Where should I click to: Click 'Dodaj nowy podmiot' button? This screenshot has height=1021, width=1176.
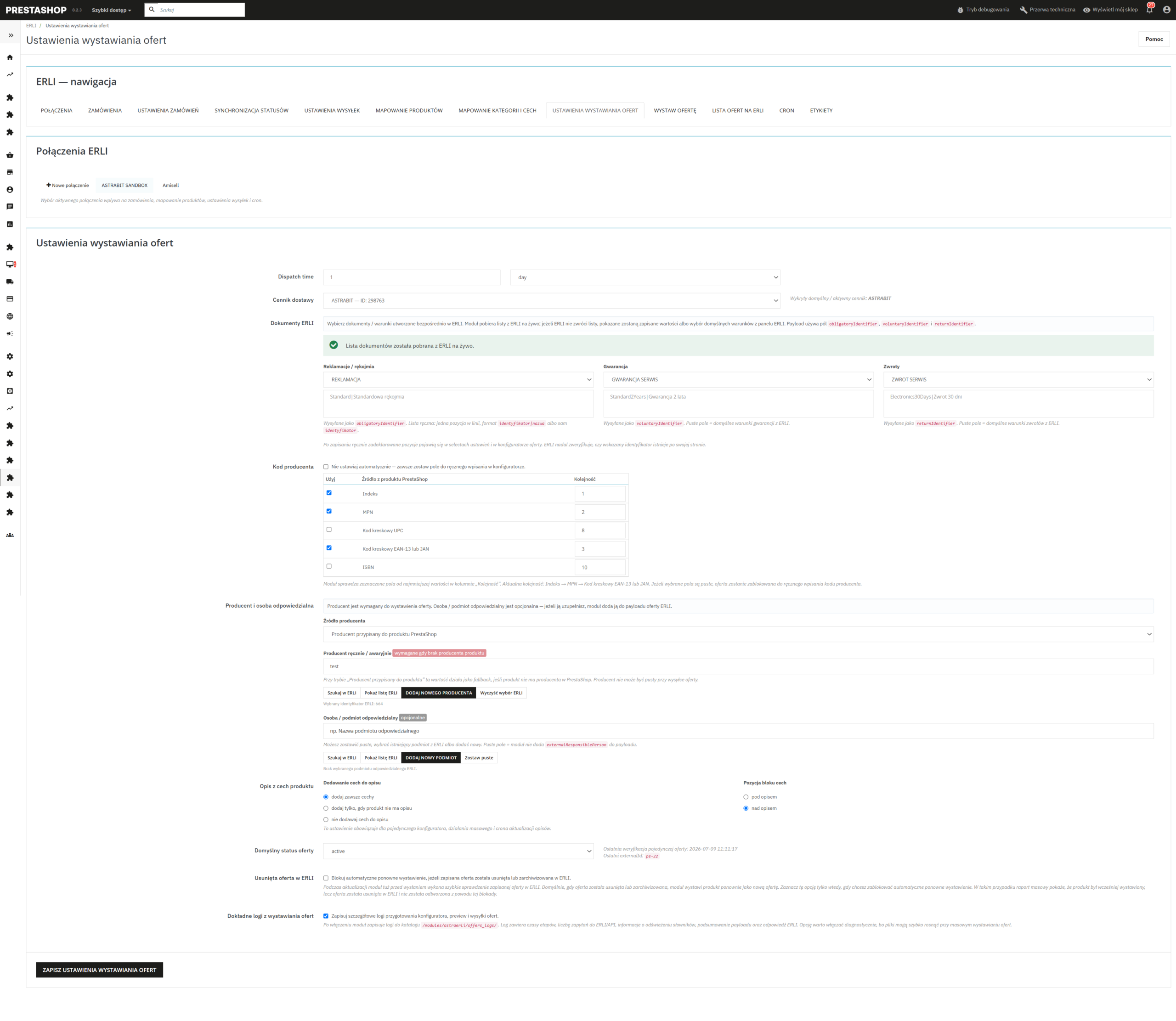pos(431,758)
